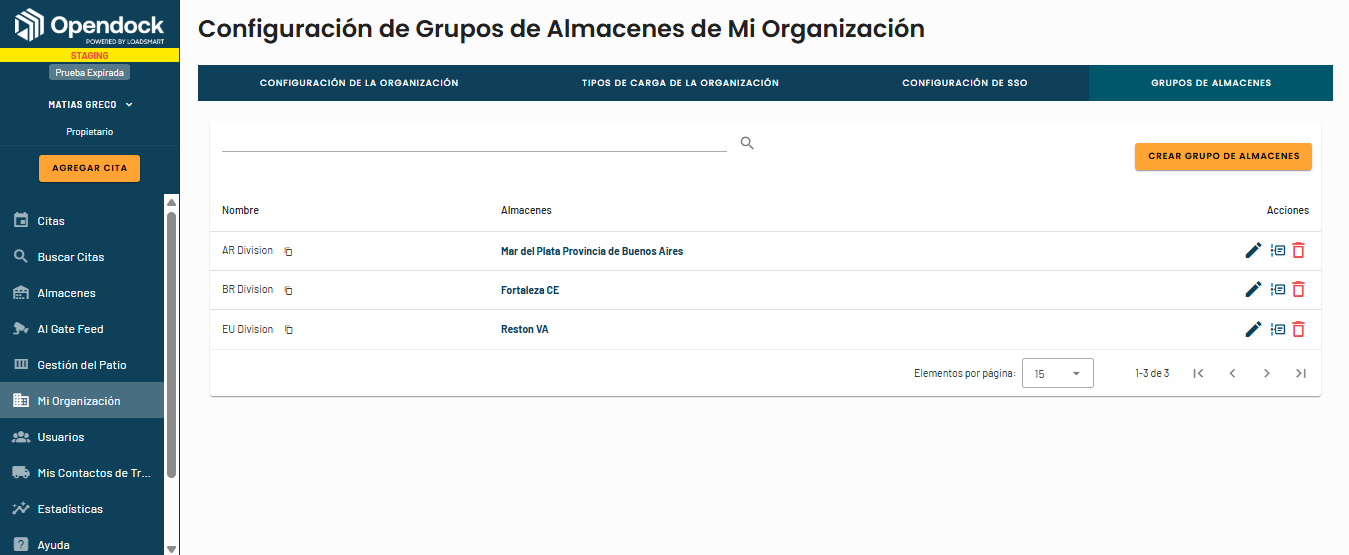Open Usuarios in the sidebar
The image size is (1349, 555).
coord(82,436)
